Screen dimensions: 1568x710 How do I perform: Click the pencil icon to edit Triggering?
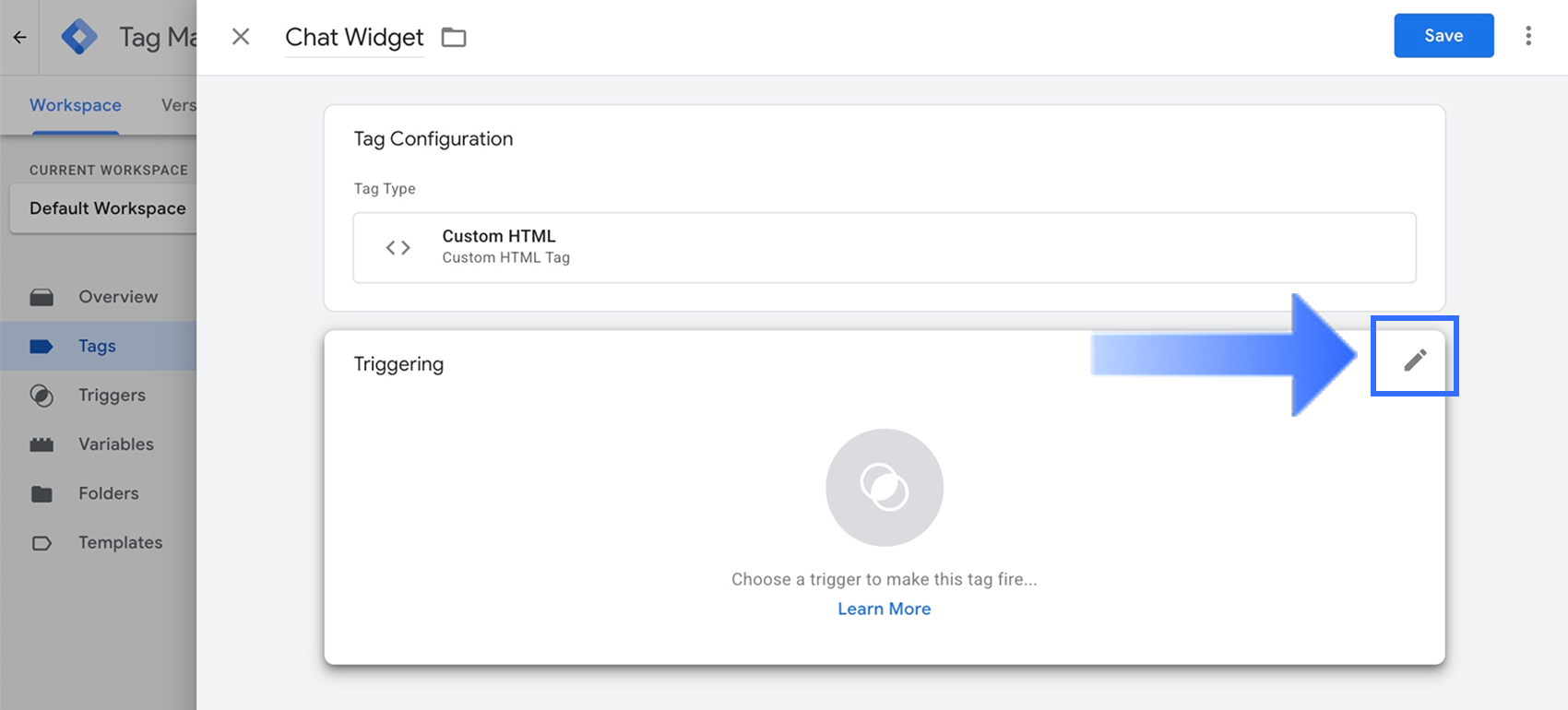(1415, 360)
